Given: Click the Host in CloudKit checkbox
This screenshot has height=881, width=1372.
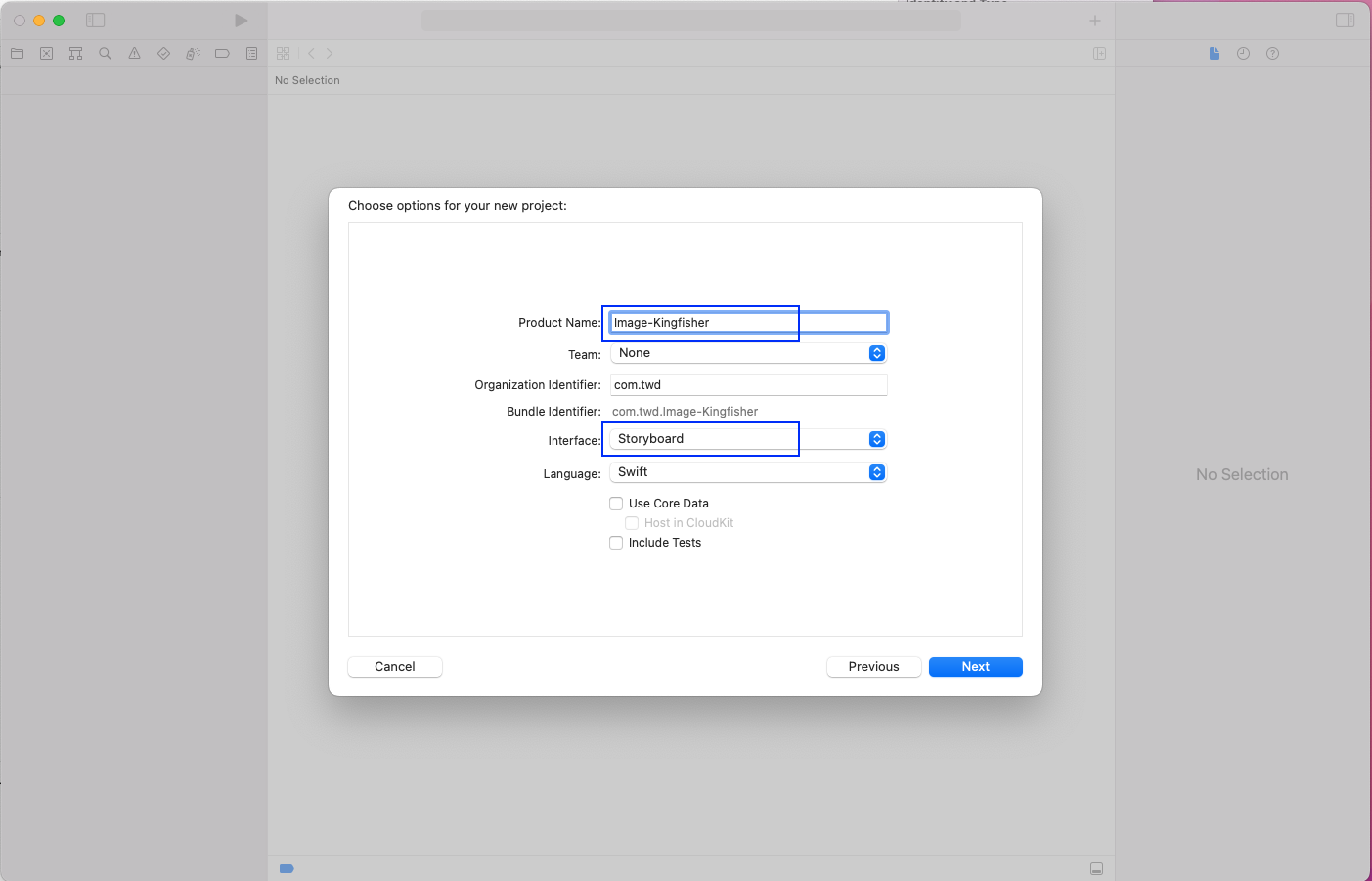Looking at the screenshot, I should tap(632, 523).
